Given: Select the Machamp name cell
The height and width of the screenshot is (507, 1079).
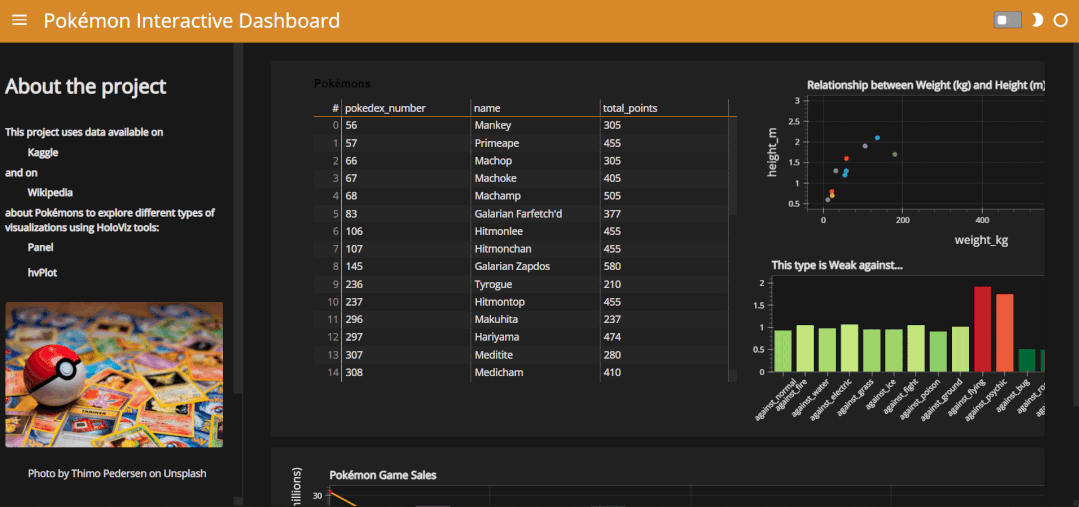Looking at the screenshot, I should (535, 196).
